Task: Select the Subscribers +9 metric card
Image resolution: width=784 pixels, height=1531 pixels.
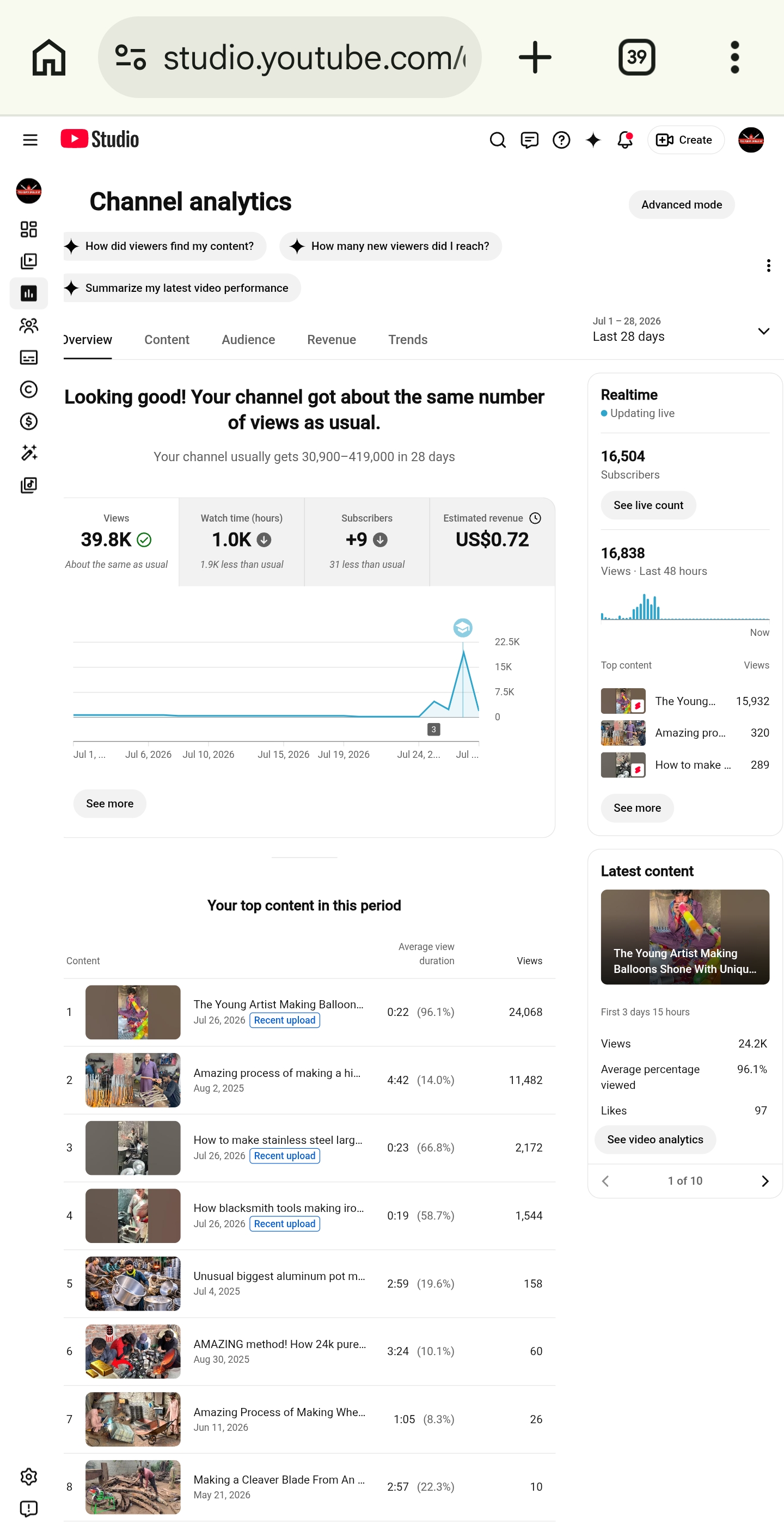Action: 367,542
